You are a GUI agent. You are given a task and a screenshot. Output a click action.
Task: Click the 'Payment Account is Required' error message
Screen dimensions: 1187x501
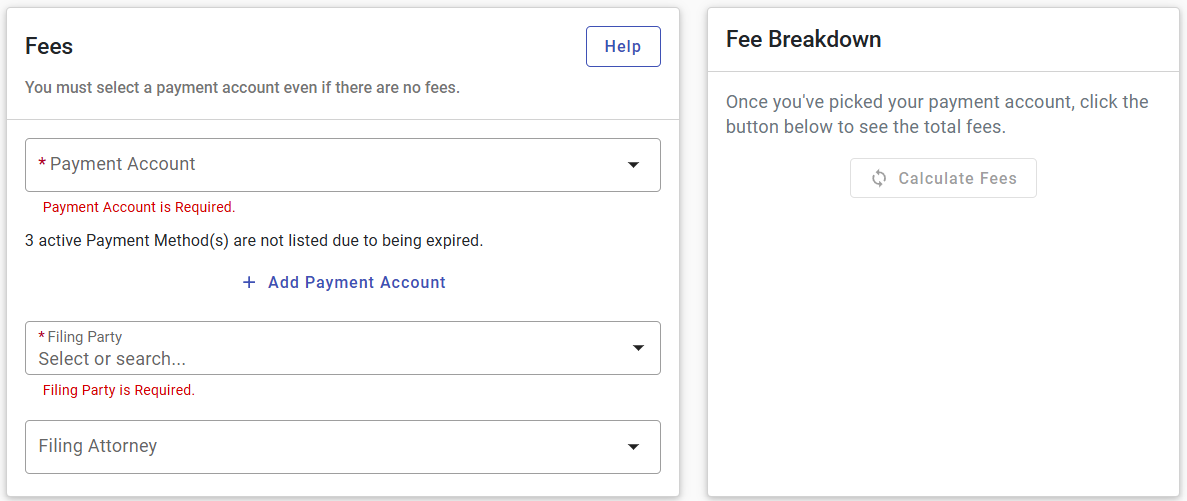(x=139, y=208)
